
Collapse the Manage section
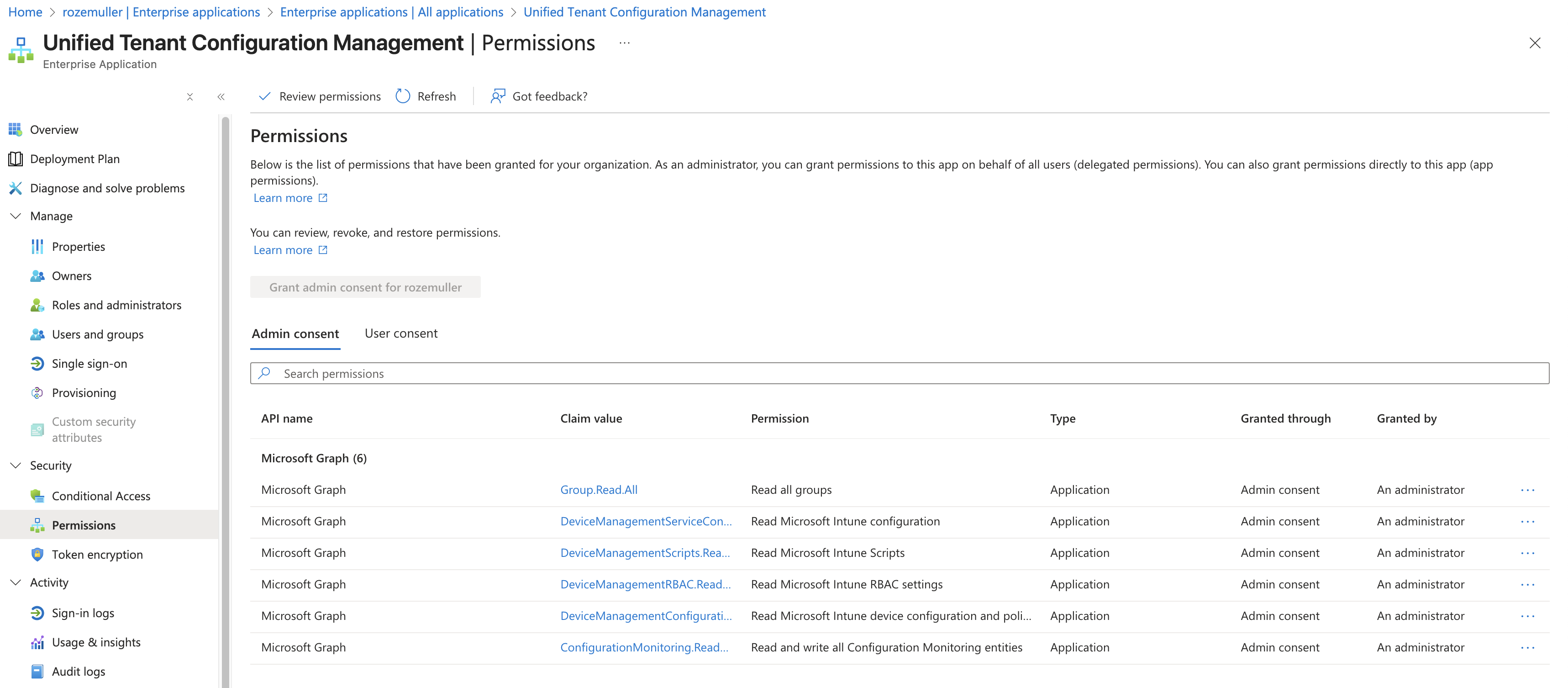[x=16, y=216]
